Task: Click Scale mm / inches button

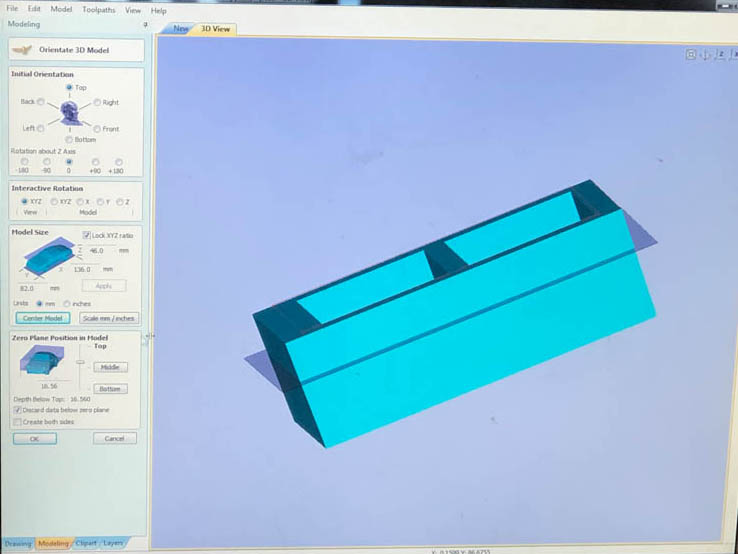Action: (109, 318)
